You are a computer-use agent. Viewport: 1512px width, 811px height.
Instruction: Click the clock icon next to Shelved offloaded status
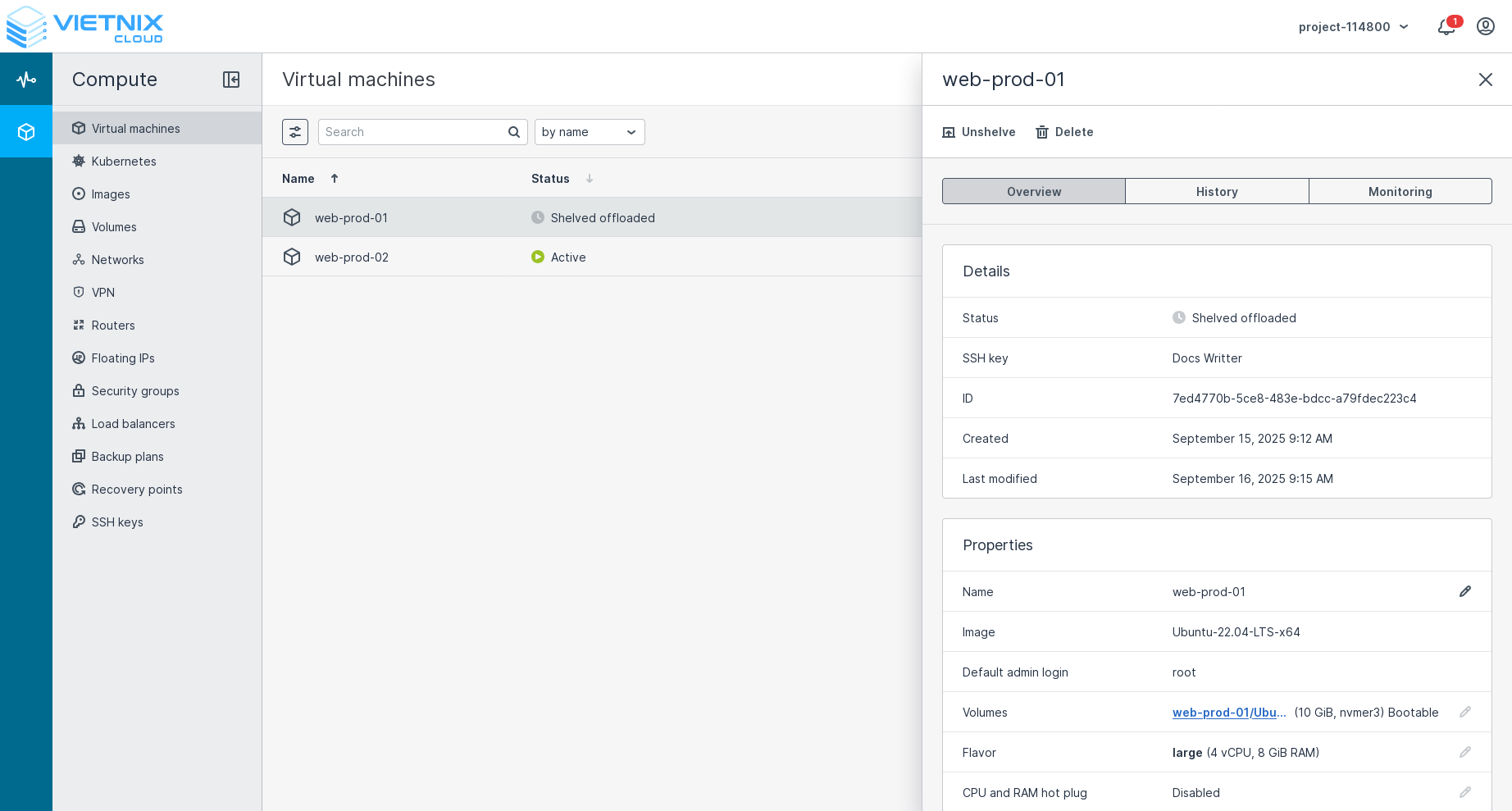[x=538, y=217]
